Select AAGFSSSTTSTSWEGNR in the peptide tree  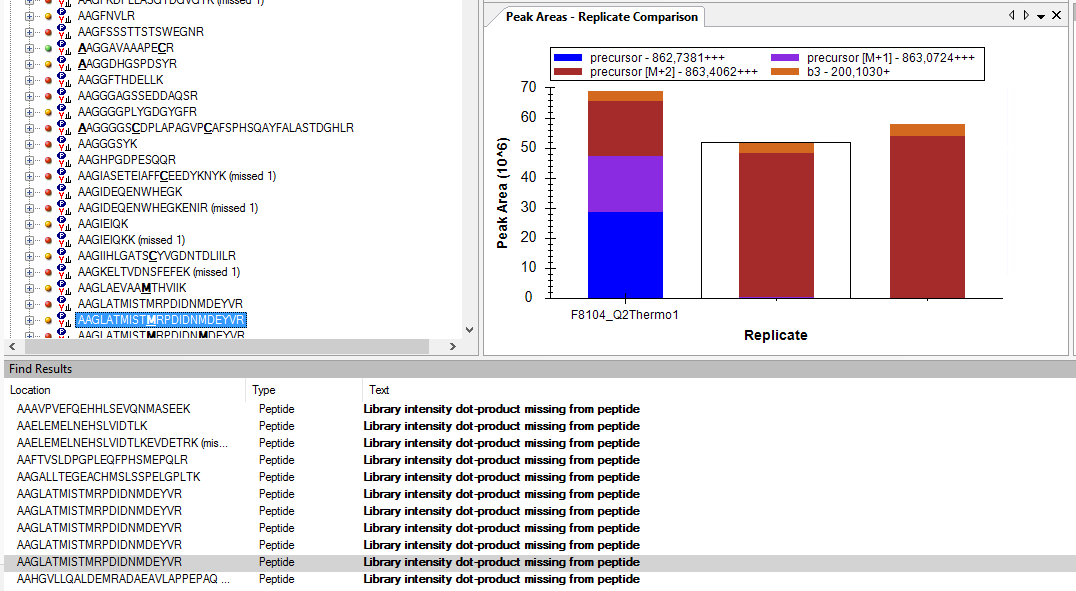(x=140, y=32)
